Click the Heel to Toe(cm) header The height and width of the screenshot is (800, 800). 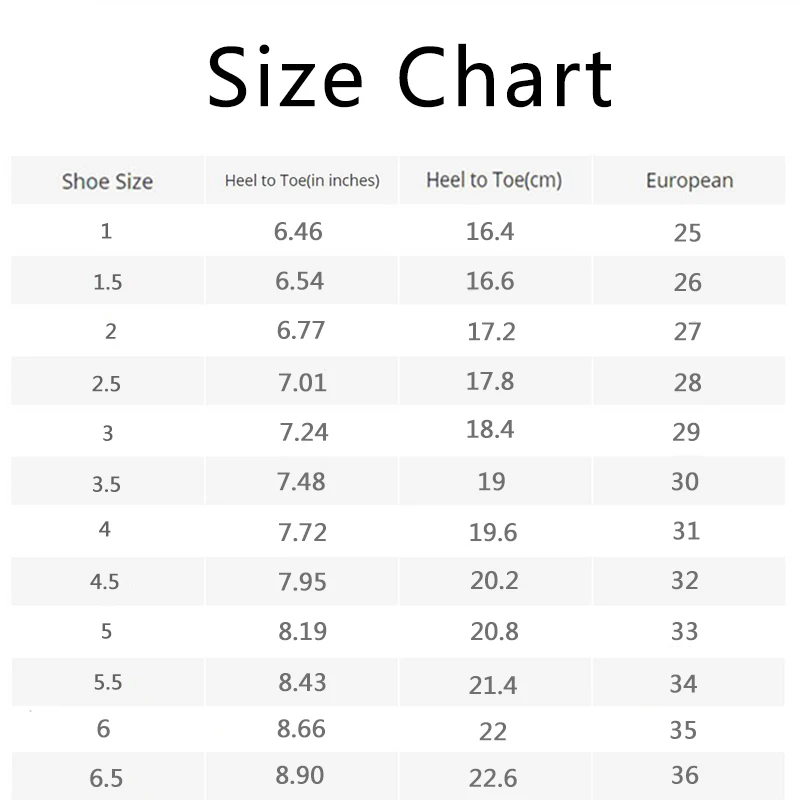pyautogui.click(x=494, y=180)
